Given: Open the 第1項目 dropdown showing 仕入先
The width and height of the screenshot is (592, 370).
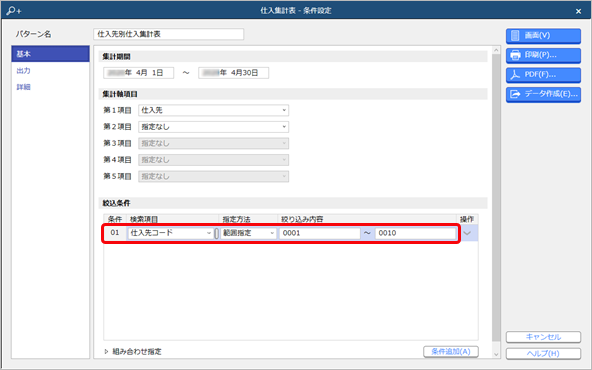Looking at the screenshot, I should click(x=214, y=110).
